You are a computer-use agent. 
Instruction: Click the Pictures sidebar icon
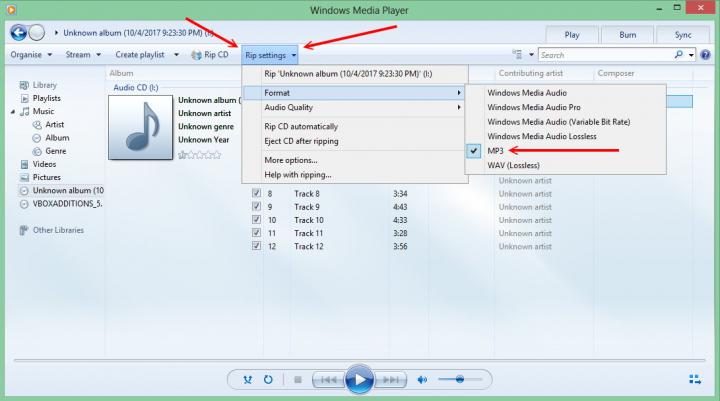pyautogui.click(x=24, y=177)
